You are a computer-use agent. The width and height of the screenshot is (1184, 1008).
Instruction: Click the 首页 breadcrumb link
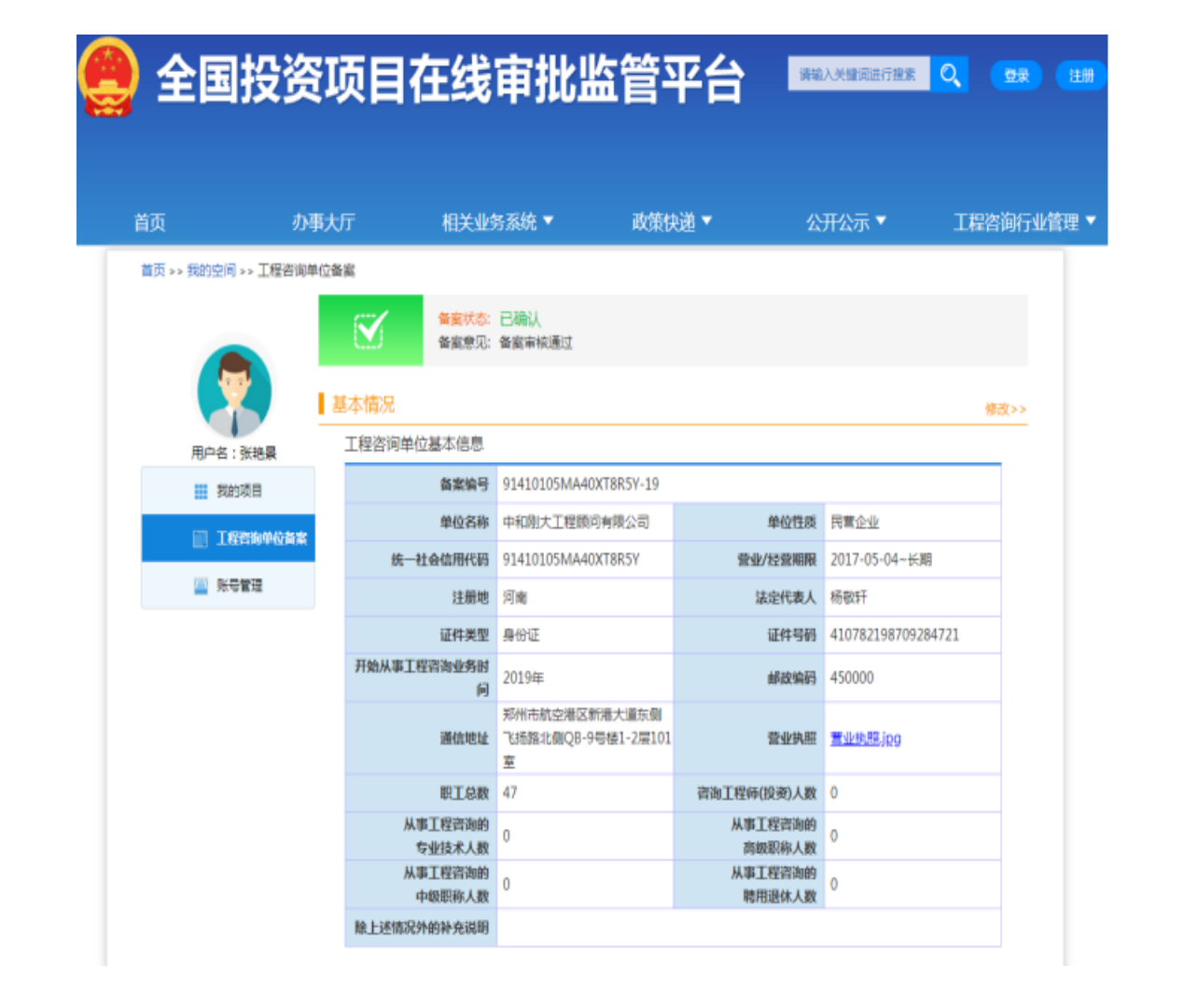coord(153,271)
